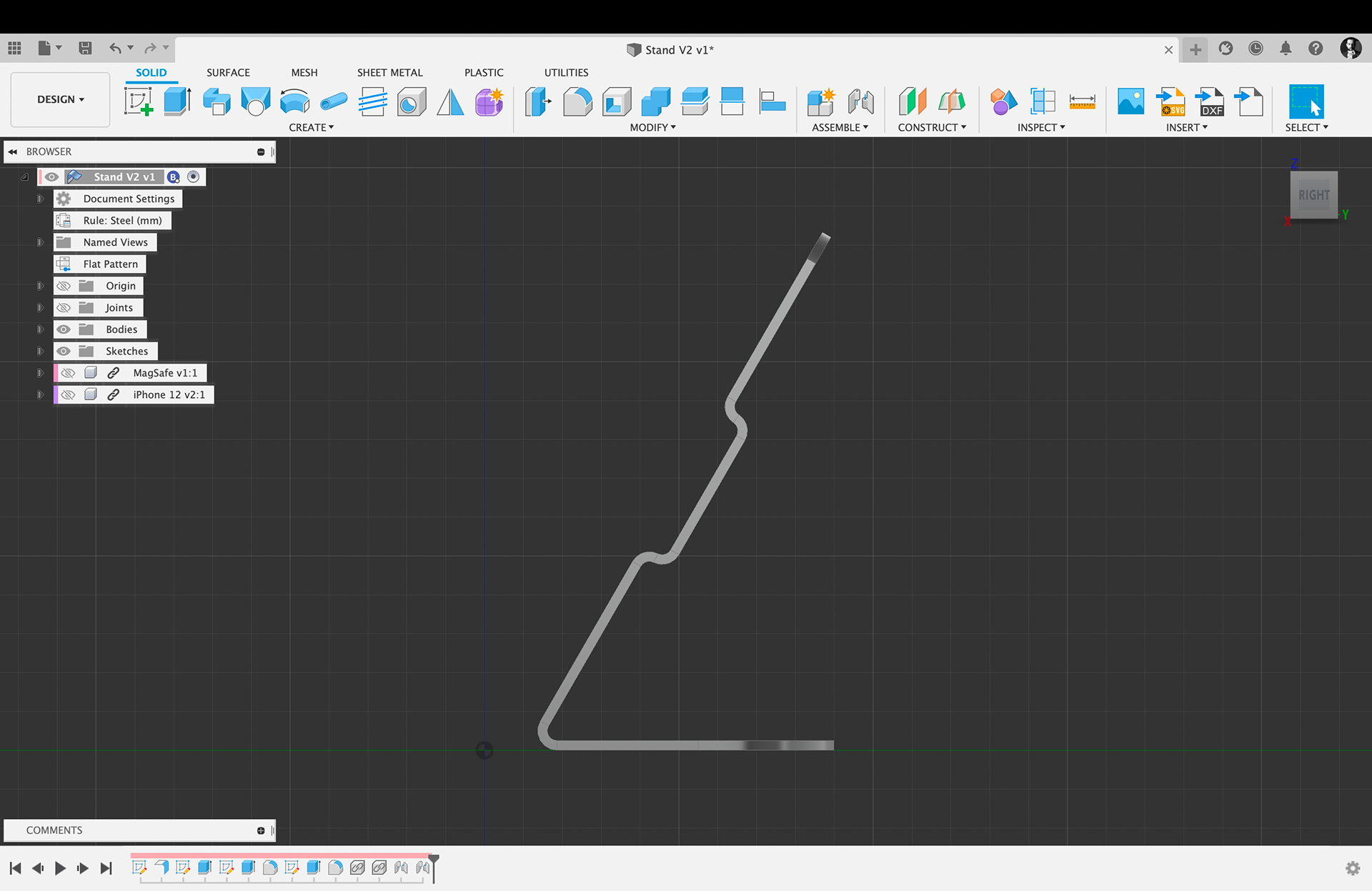Select Rule: Steel (mm) item
Screen dimensions: 1372x891
(112, 221)
